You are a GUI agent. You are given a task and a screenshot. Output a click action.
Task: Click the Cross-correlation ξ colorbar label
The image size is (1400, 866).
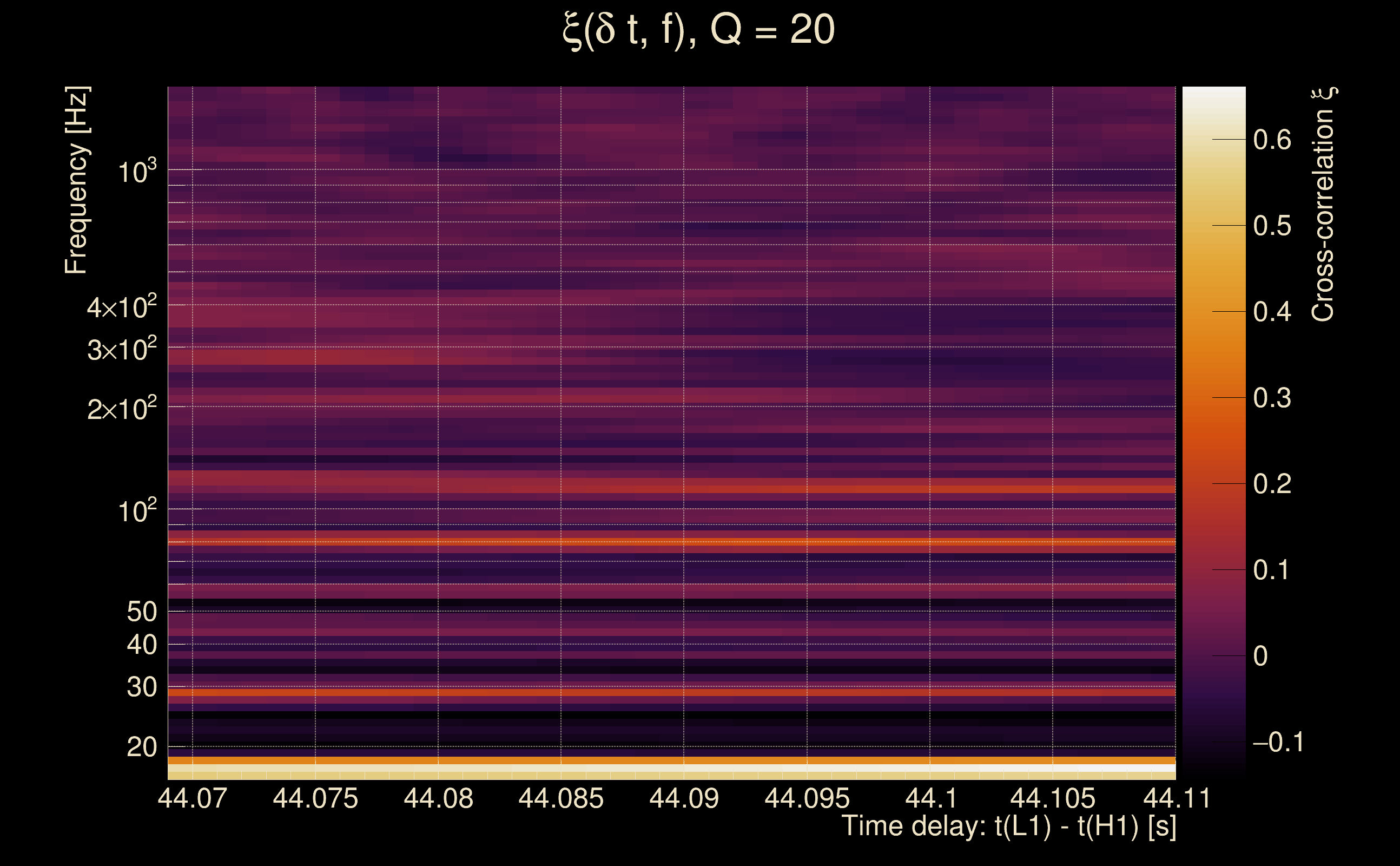click(1323, 205)
